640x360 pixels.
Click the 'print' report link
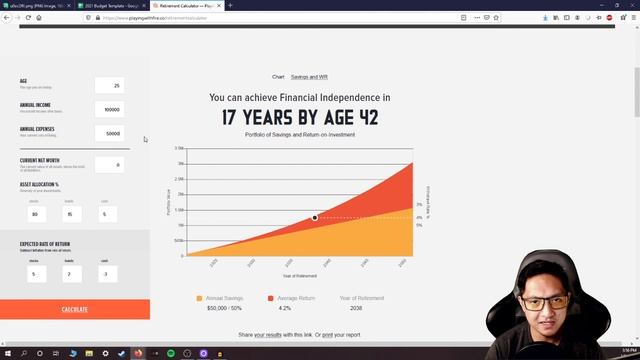327,335
